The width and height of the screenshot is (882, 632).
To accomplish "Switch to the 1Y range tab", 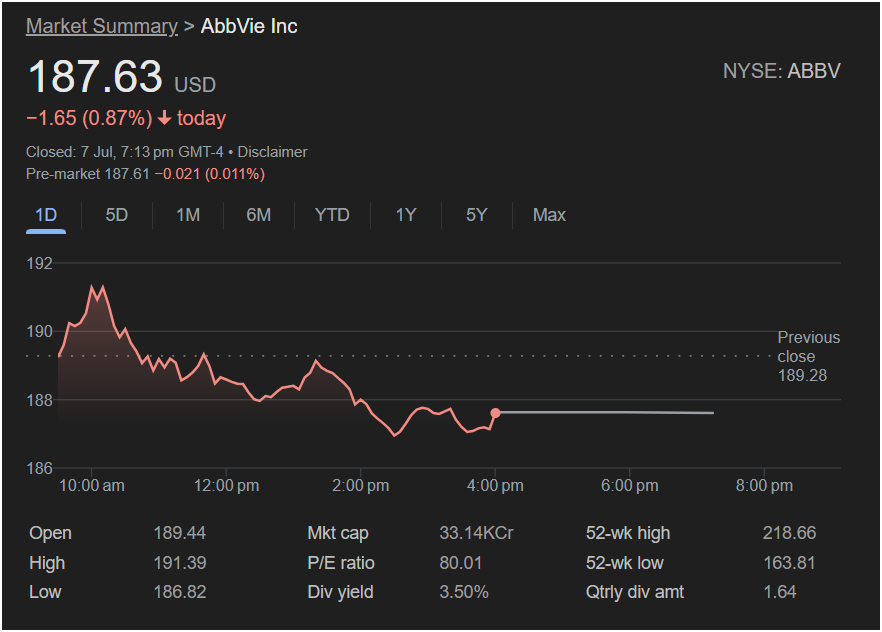I will tap(406, 215).
